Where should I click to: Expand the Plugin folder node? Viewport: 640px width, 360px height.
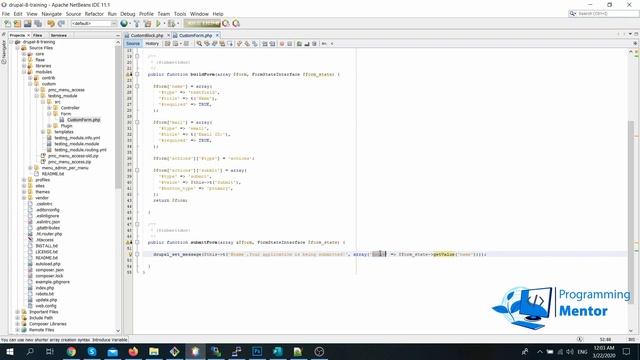49,126
